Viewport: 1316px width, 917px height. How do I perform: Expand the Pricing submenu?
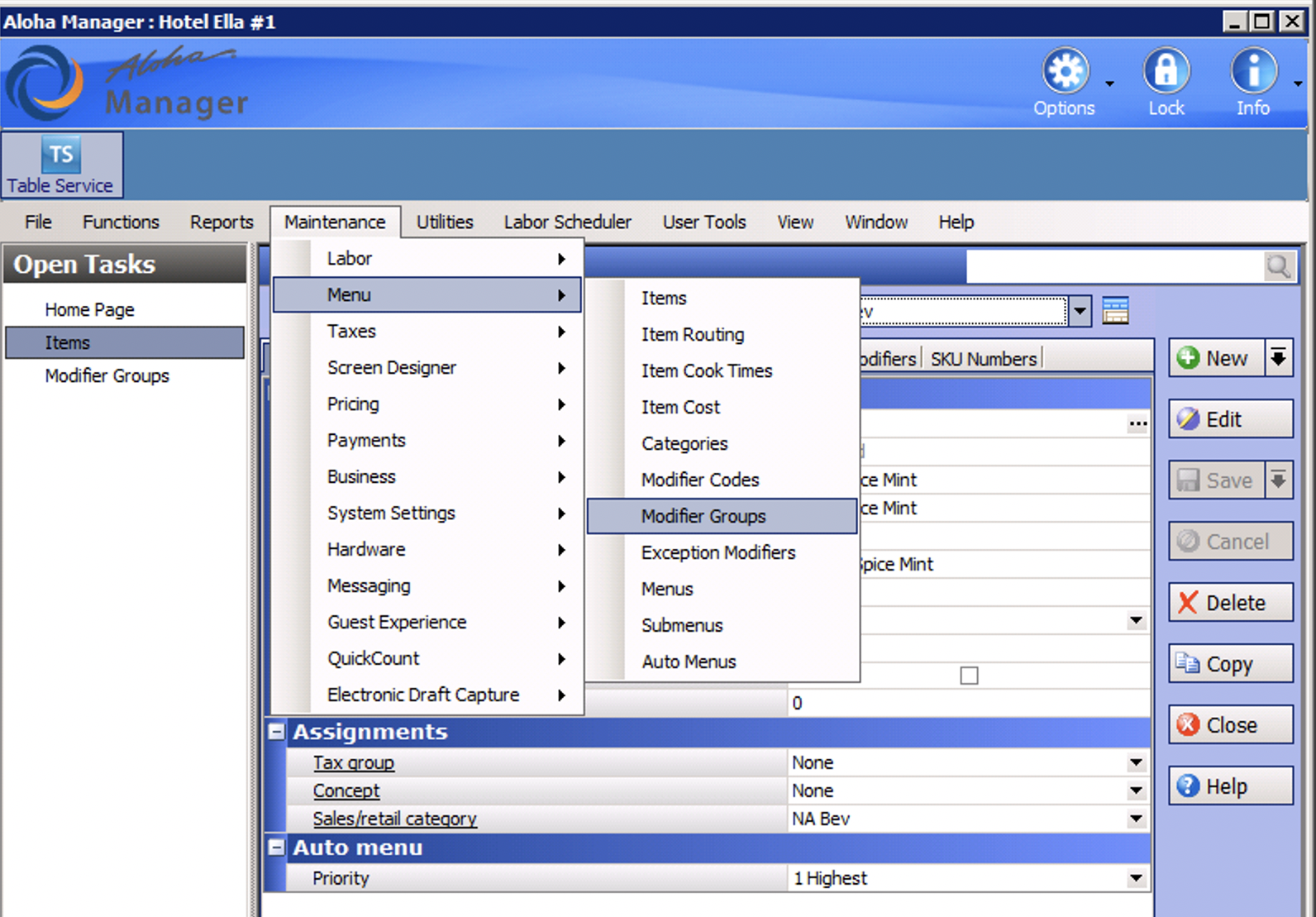pos(427,404)
